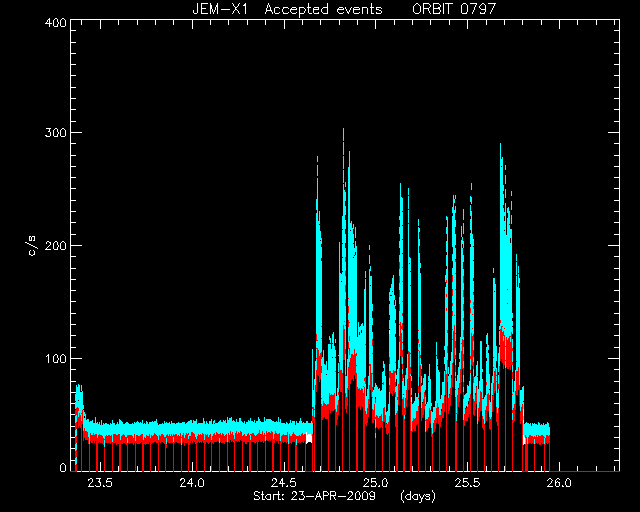This screenshot has height=512, width=640.
Task: Click the 24.0 x-axis tick label
Action: pos(192,483)
